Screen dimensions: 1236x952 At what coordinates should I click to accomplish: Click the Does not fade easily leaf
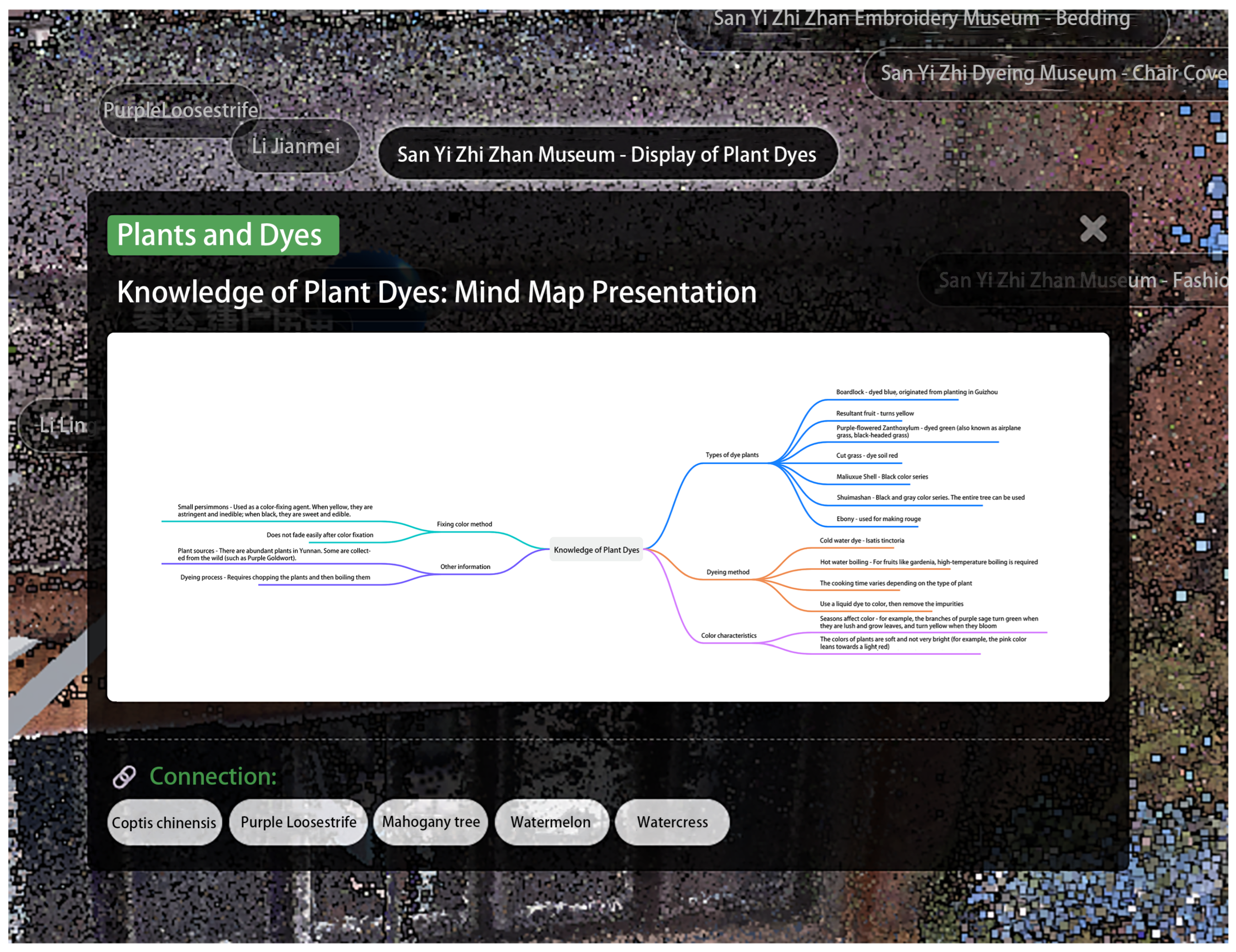pos(320,535)
